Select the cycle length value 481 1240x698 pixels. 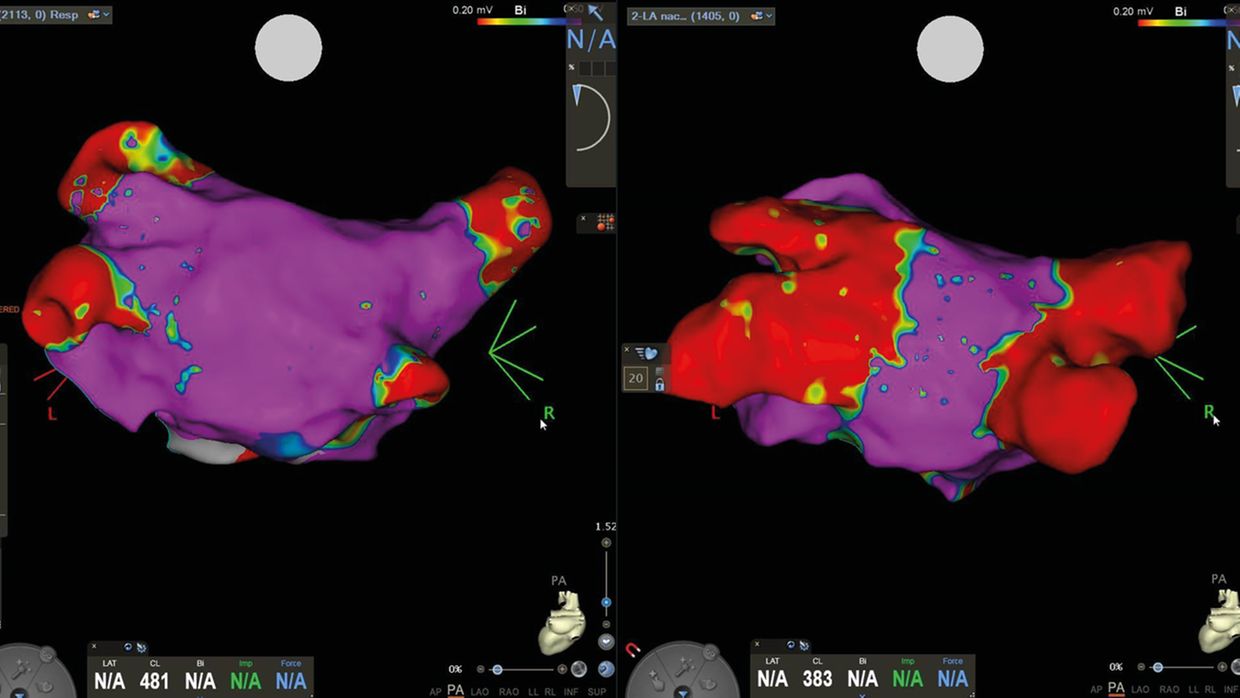(154, 681)
